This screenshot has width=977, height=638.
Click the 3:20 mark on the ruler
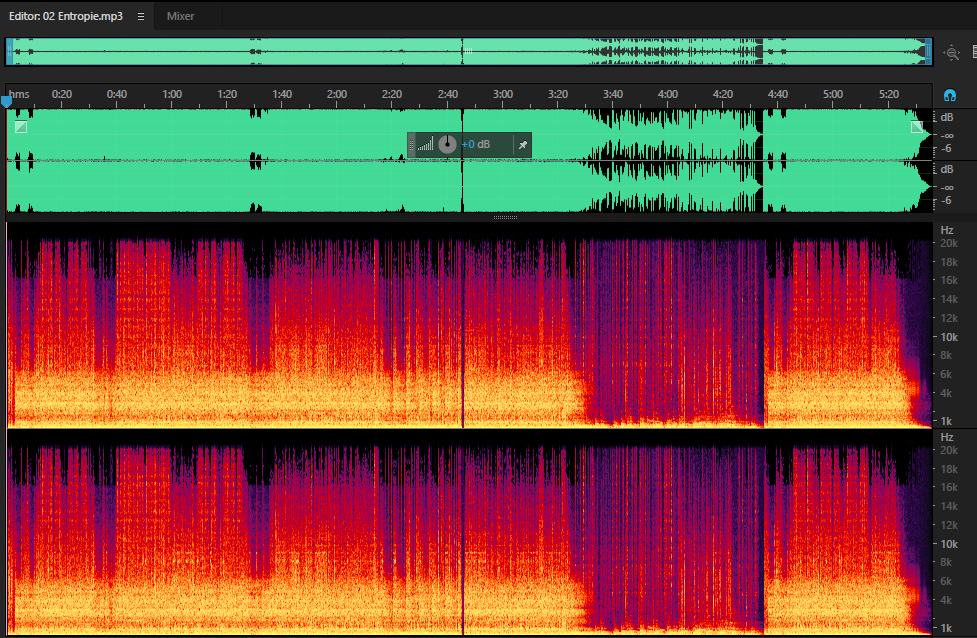[558, 94]
